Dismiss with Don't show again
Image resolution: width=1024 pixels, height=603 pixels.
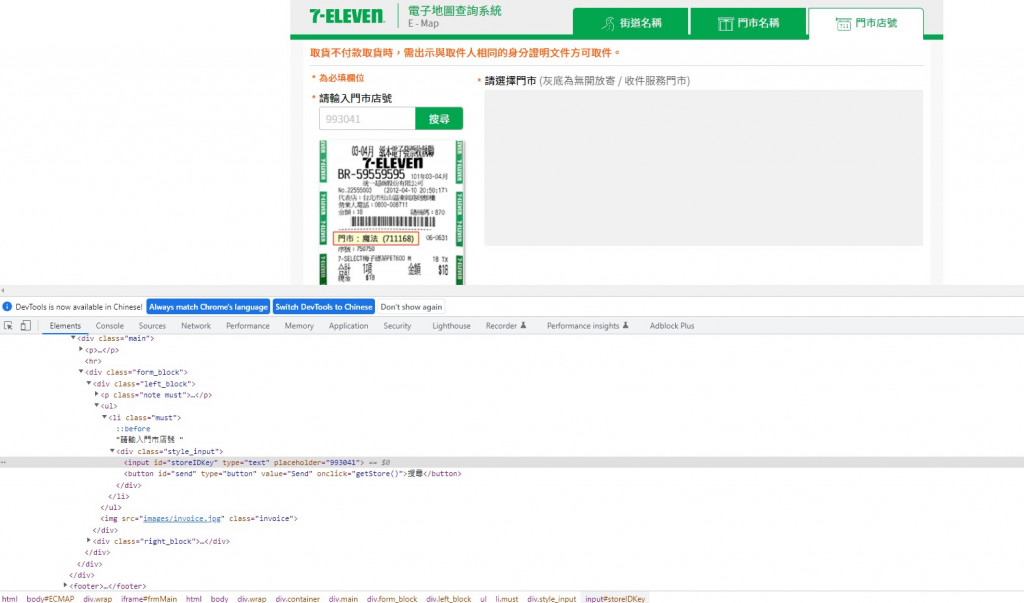coord(411,306)
